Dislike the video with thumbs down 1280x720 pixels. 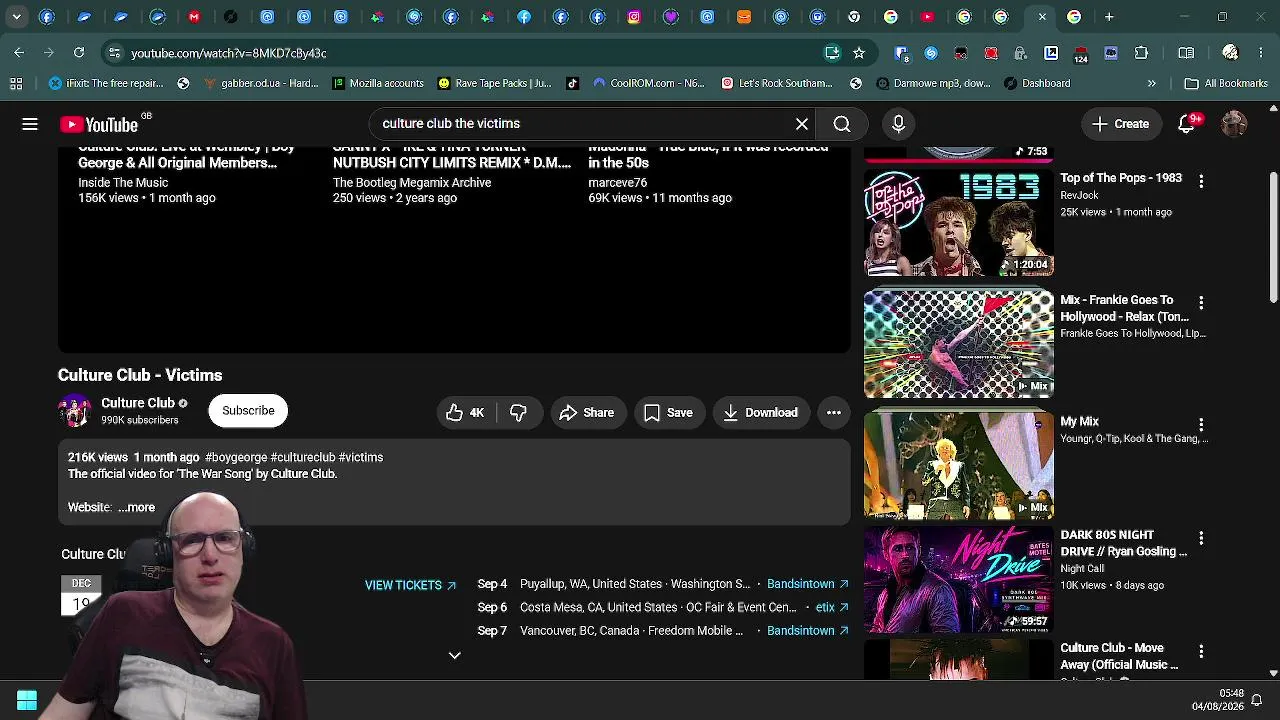coord(518,413)
